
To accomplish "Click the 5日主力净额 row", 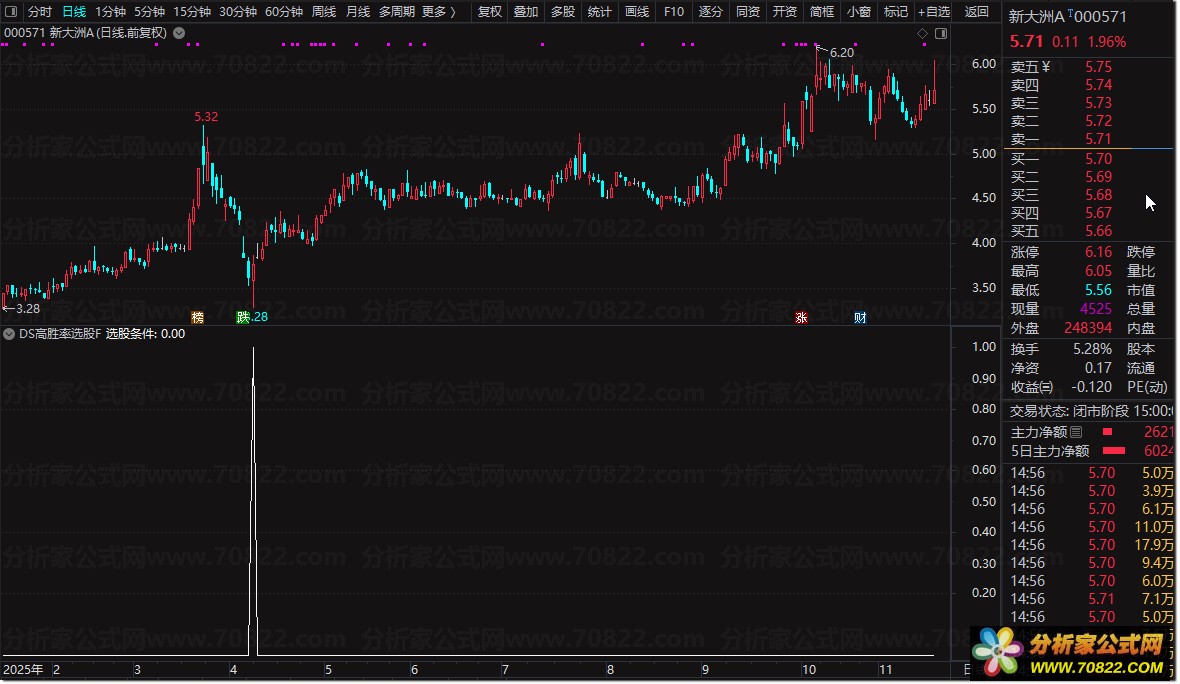I will point(1090,451).
